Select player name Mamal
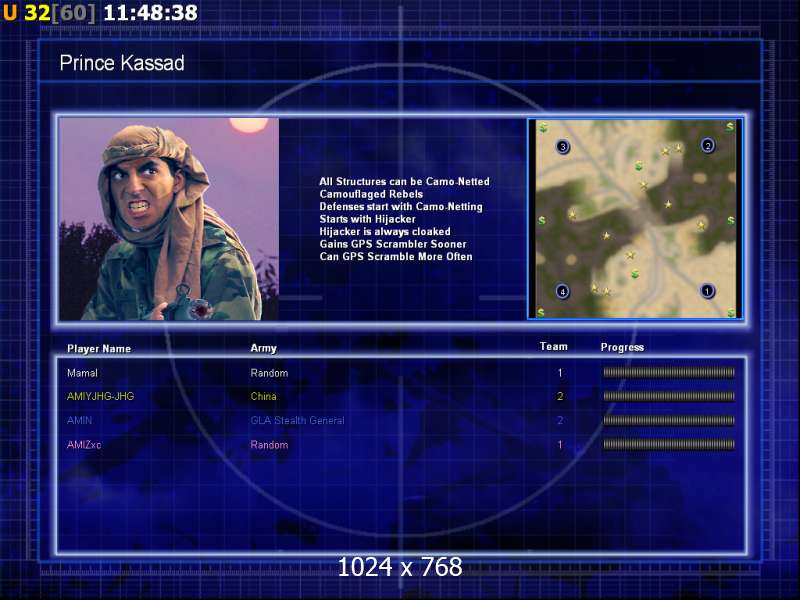Viewport: 800px width, 600px height. click(82, 373)
